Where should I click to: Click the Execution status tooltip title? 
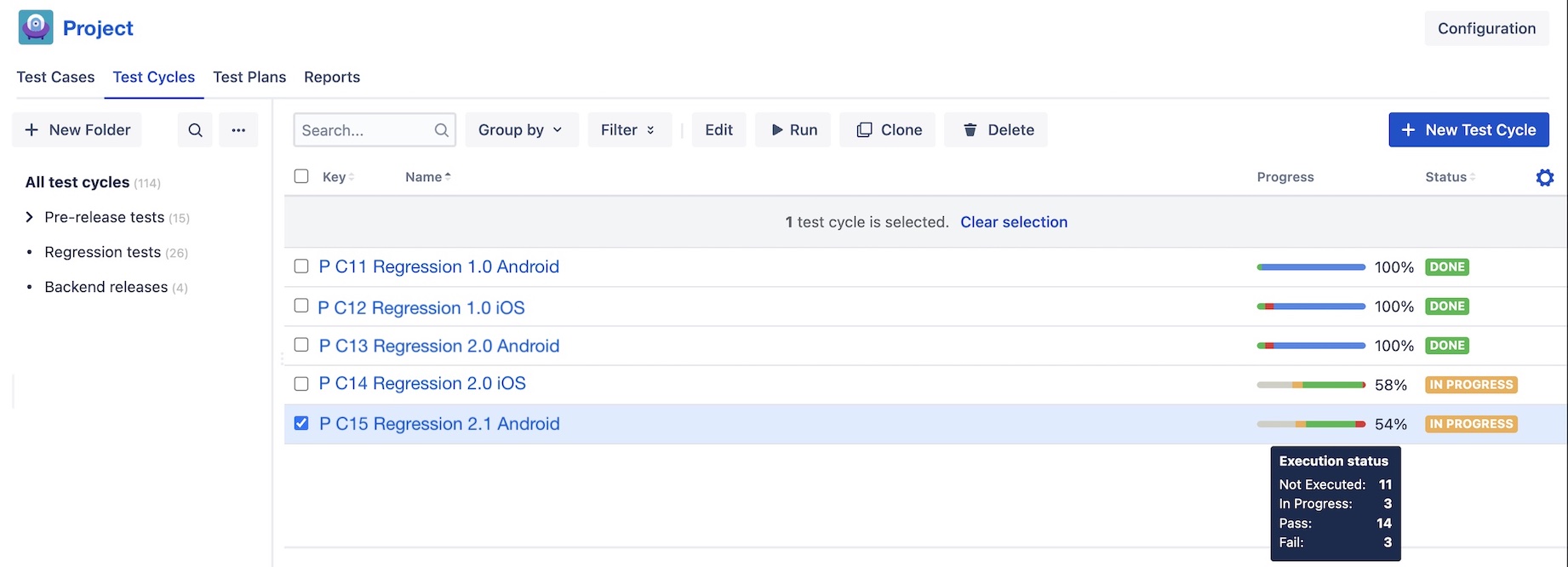pyautogui.click(x=1333, y=461)
